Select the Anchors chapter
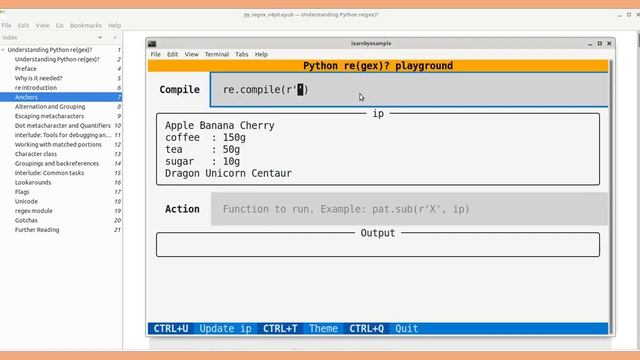The height and width of the screenshot is (360, 640). (x=61, y=97)
